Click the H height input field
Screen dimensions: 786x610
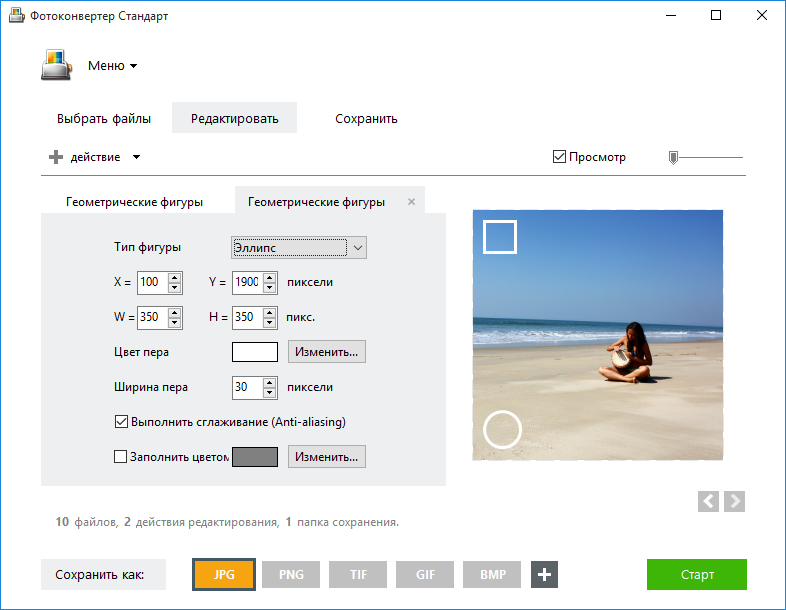coord(247,317)
